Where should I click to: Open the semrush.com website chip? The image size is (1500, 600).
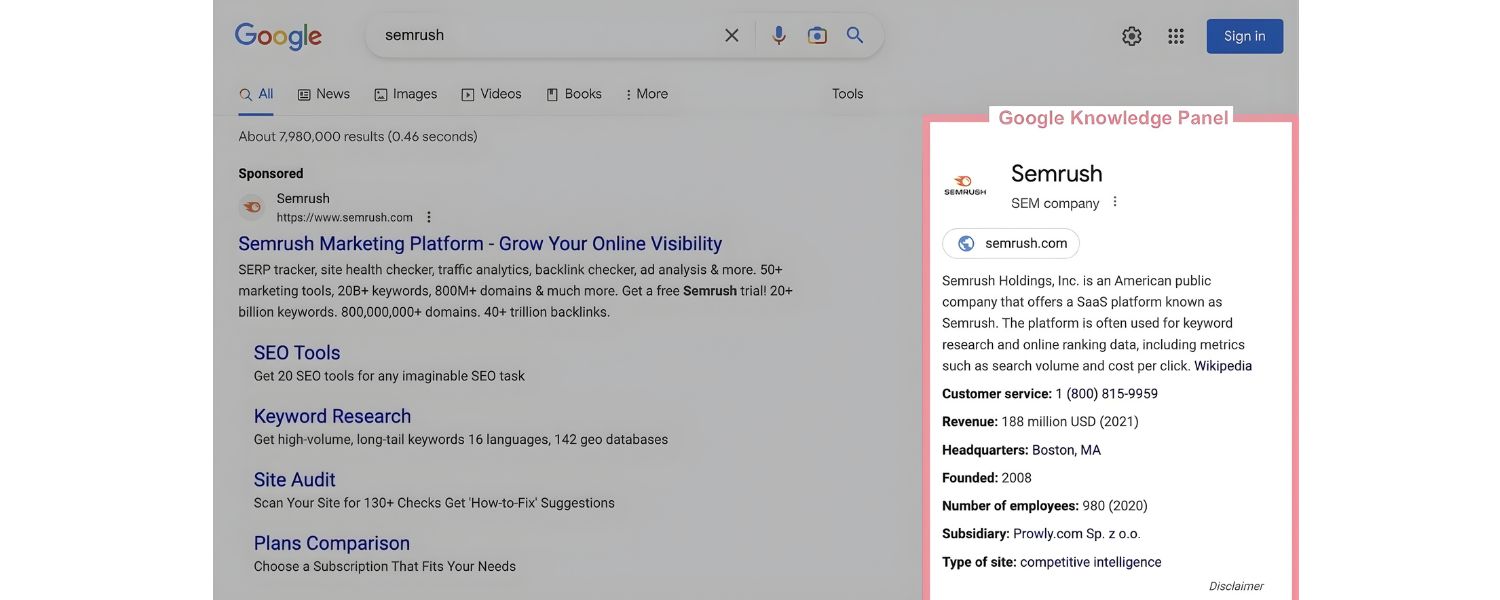pos(1011,243)
